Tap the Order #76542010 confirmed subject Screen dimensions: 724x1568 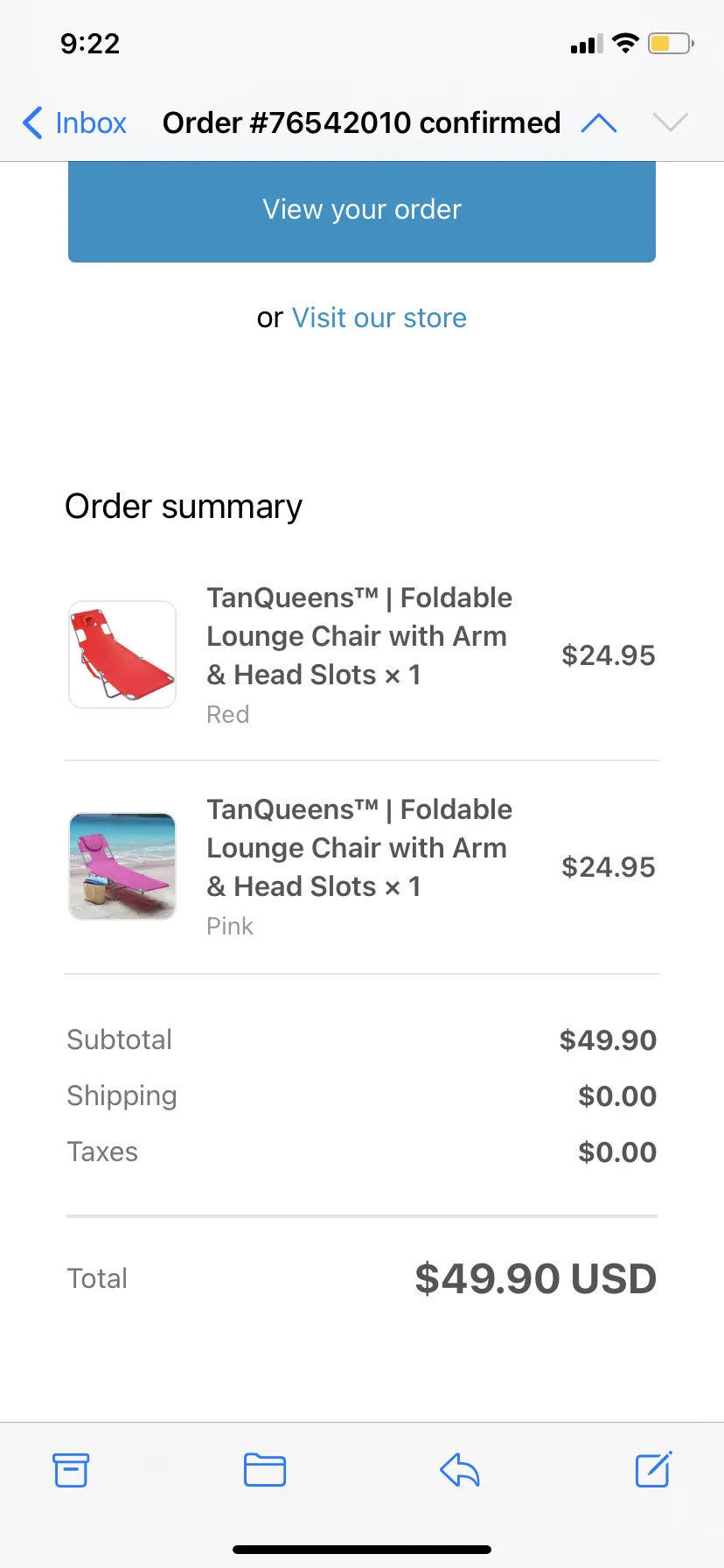(361, 122)
